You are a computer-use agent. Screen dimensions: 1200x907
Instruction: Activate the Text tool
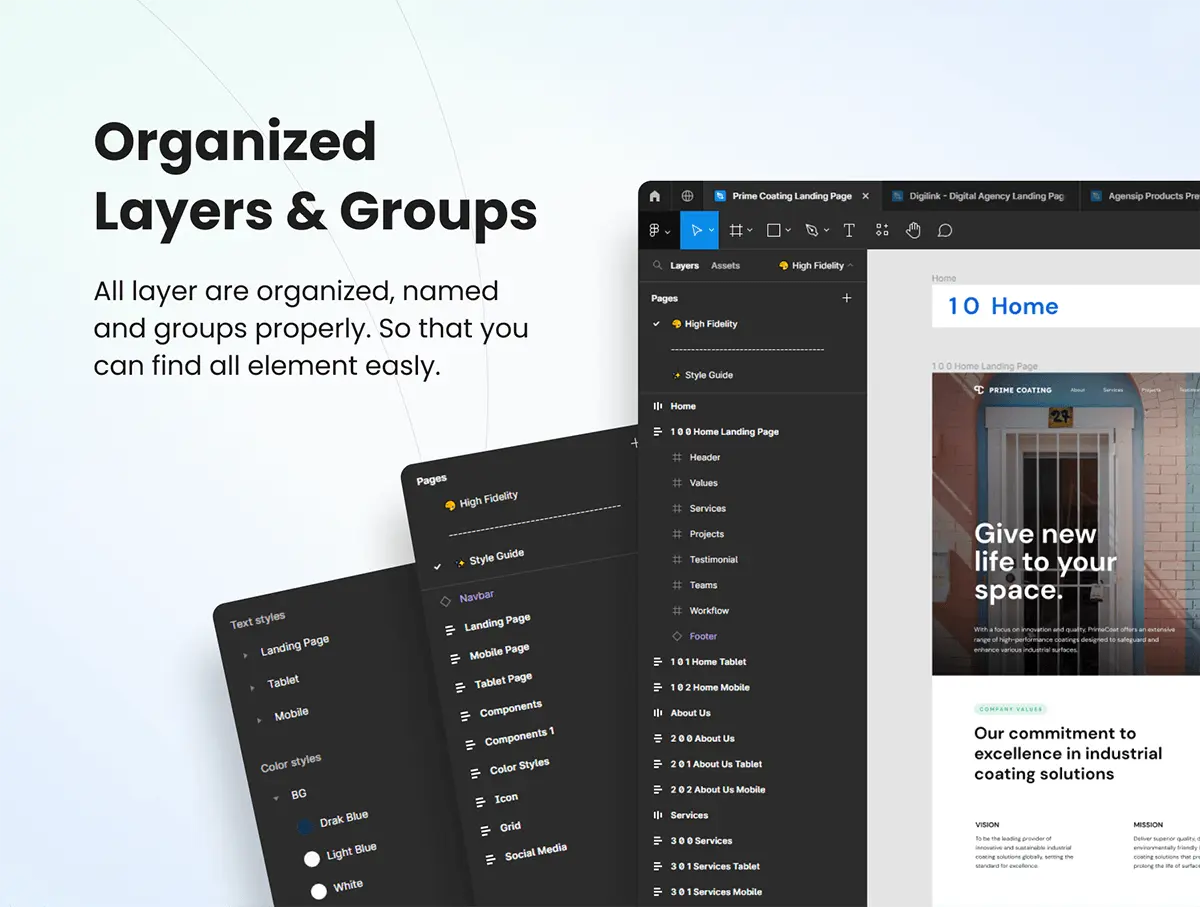pyautogui.click(x=849, y=230)
